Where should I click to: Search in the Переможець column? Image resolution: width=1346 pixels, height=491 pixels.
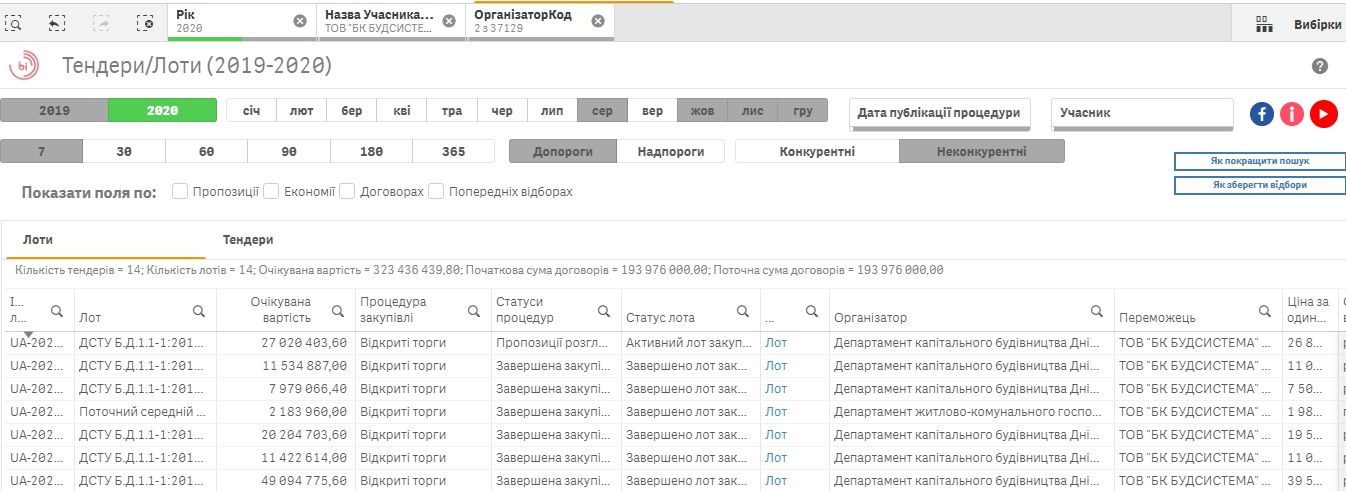click(1266, 311)
